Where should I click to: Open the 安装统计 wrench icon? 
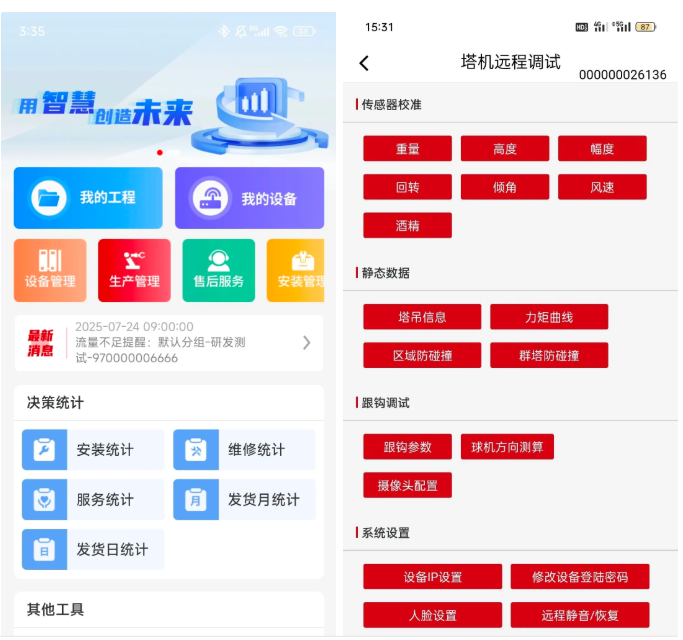pyautogui.click(x=44, y=450)
